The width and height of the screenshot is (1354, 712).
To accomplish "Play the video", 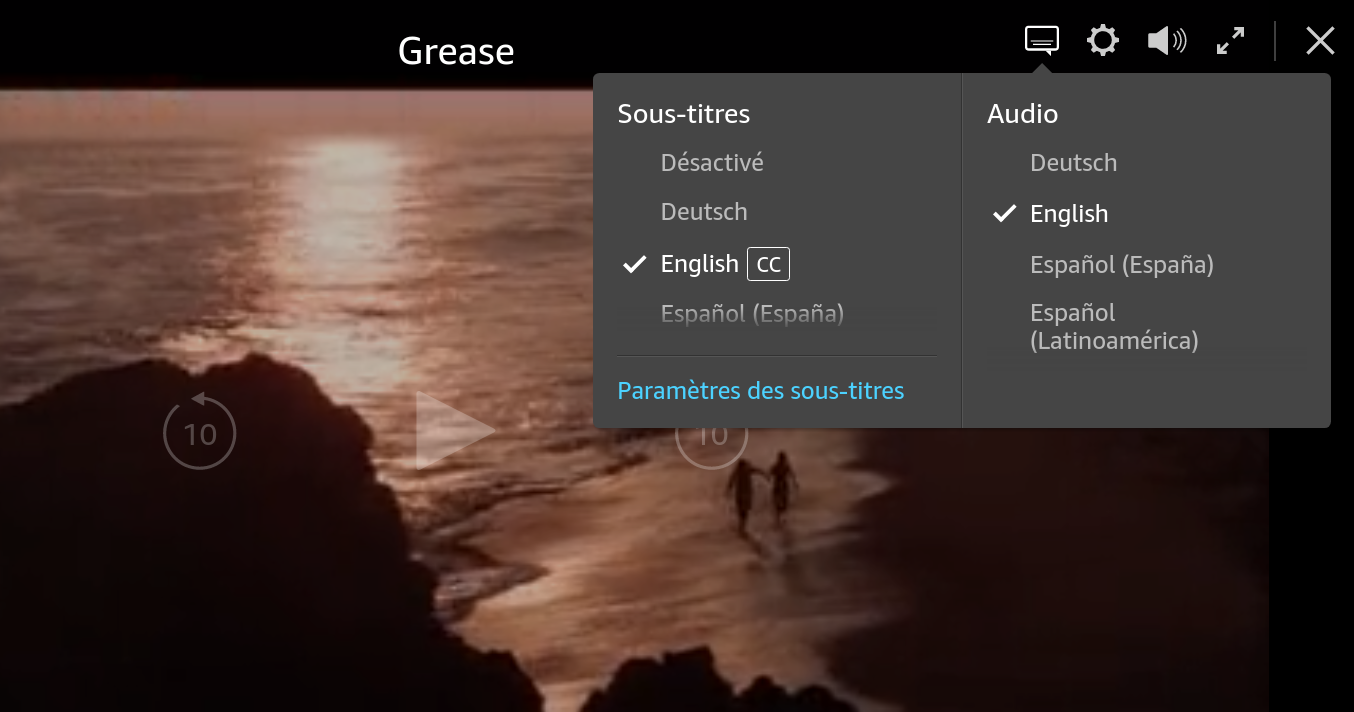I will tap(455, 431).
